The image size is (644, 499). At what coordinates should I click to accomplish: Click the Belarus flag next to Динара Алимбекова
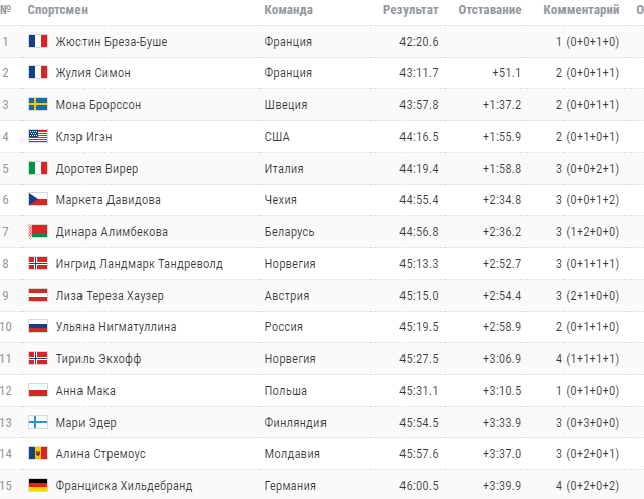point(38,232)
